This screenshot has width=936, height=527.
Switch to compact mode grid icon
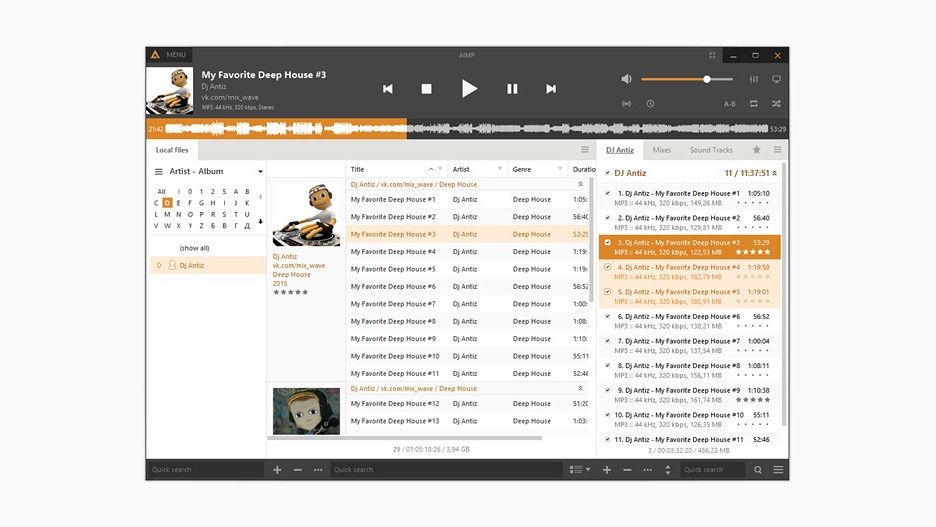(x=712, y=55)
